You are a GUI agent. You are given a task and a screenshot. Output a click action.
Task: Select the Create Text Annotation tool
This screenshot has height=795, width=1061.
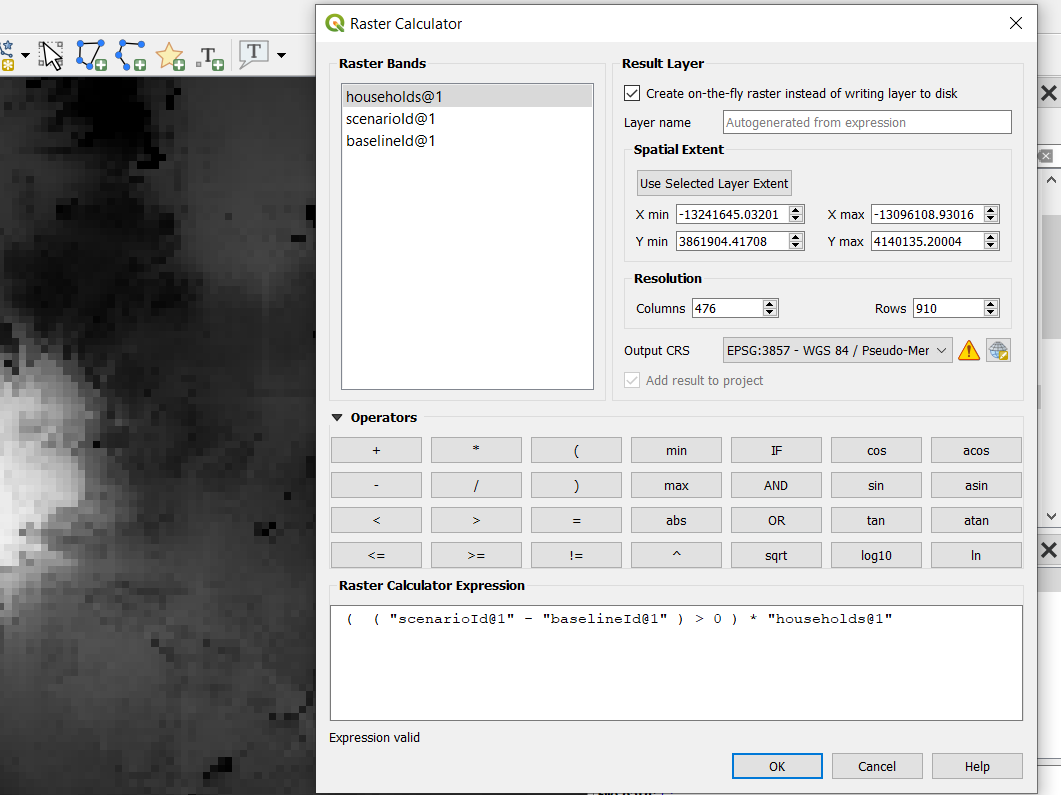click(209, 56)
